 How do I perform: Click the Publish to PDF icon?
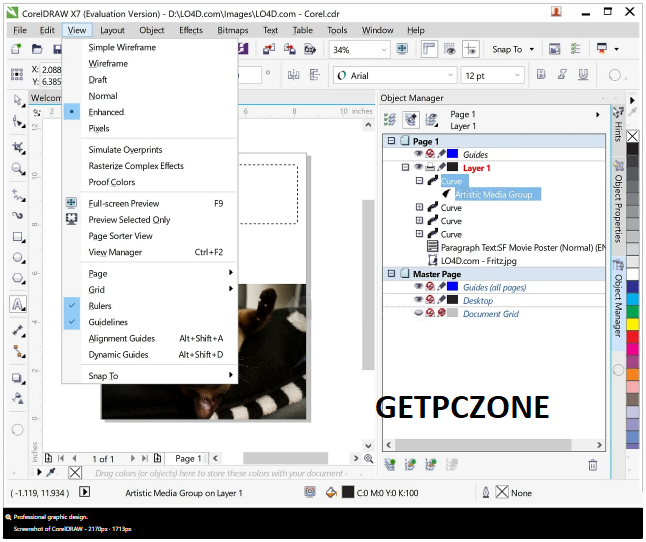pos(310,49)
